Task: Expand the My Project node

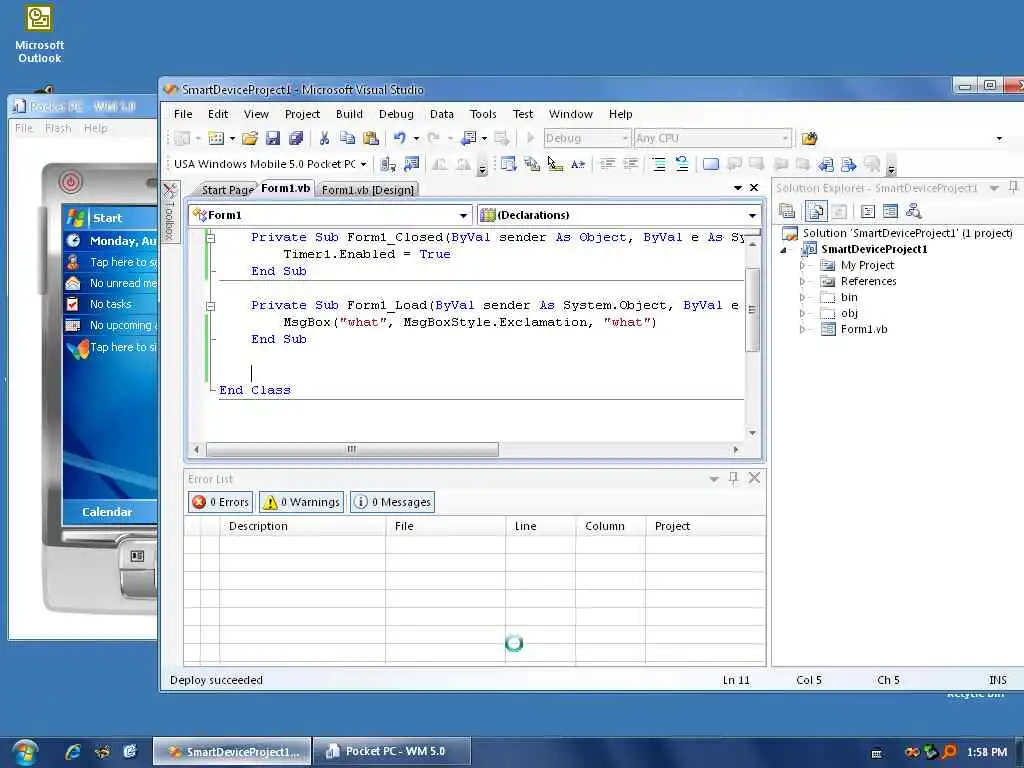Action: pos(802,265)
